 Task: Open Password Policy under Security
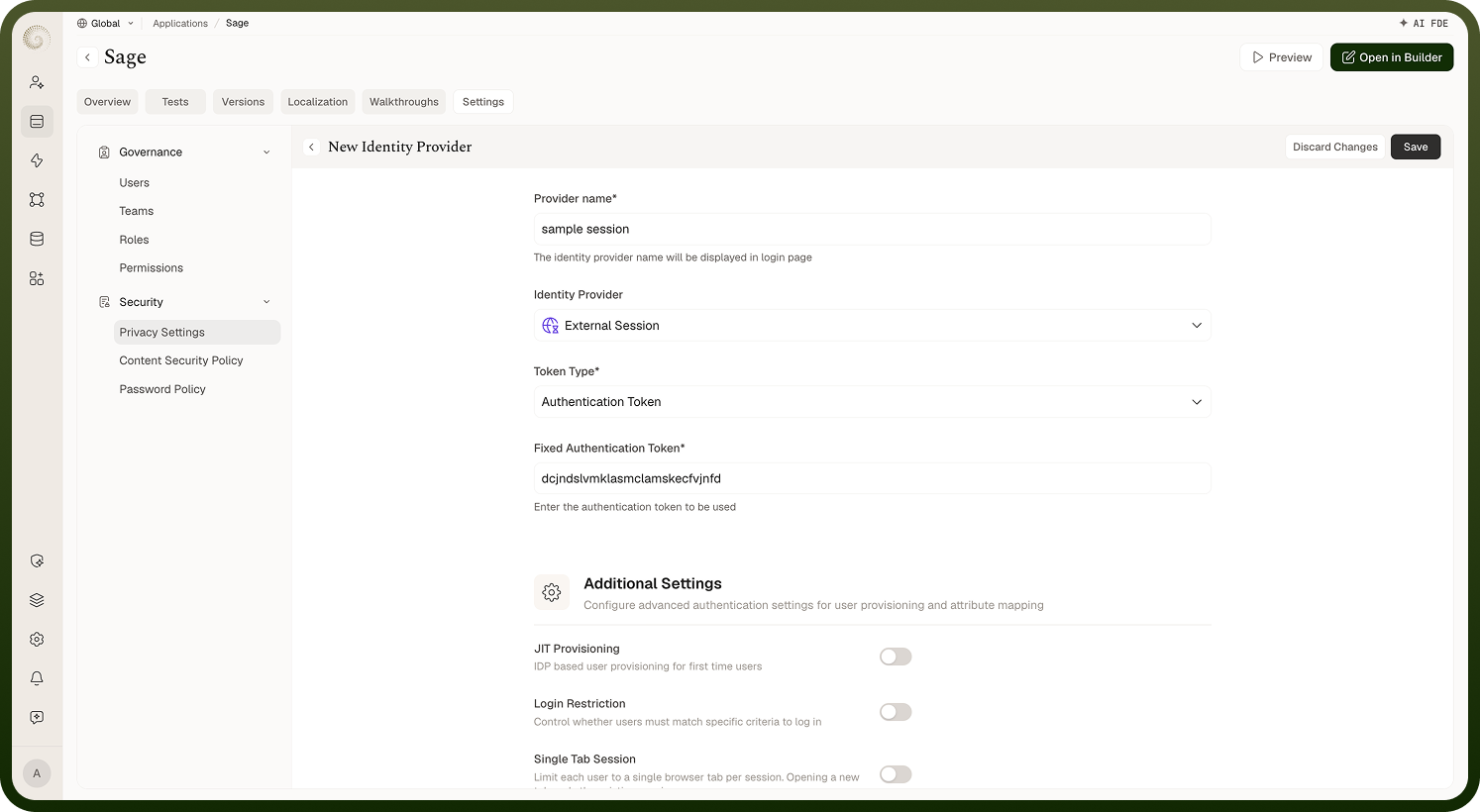tap(162, 389)
